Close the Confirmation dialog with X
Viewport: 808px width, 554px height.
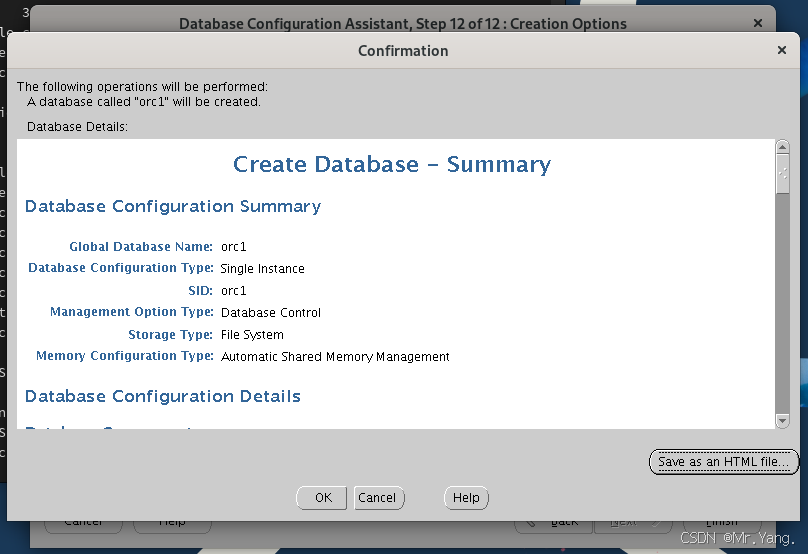point(782,50)
